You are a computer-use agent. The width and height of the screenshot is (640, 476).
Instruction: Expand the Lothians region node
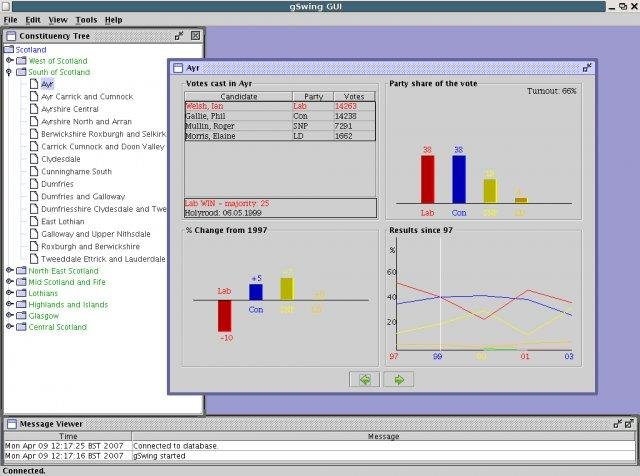(9, 293)
